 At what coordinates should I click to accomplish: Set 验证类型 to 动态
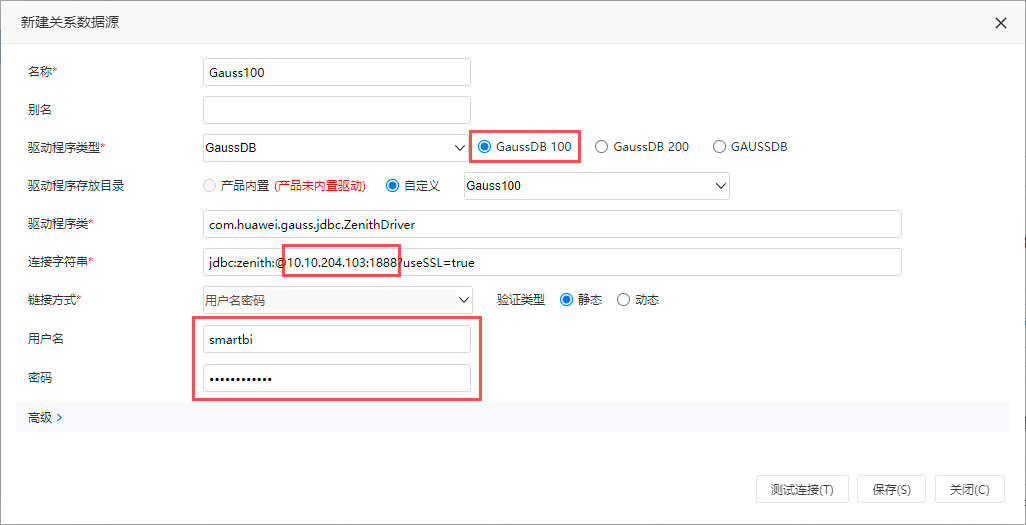tap(624, 300)
